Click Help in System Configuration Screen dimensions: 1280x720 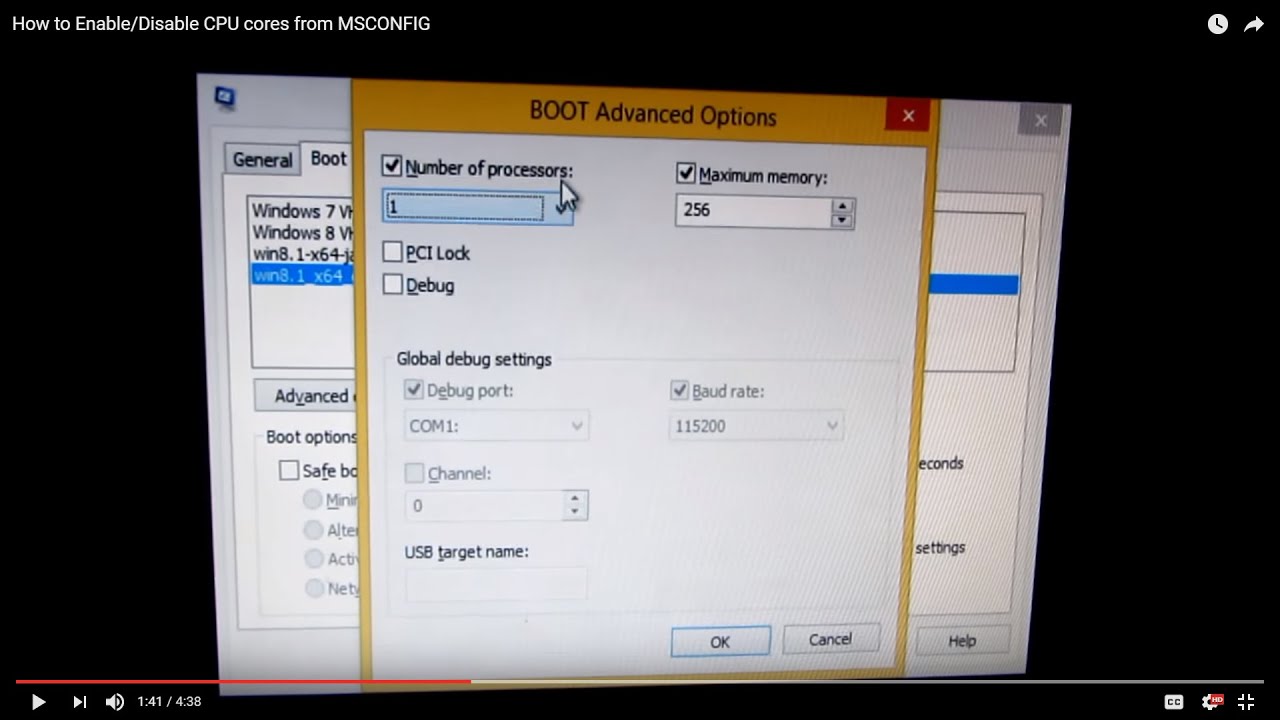962,641
